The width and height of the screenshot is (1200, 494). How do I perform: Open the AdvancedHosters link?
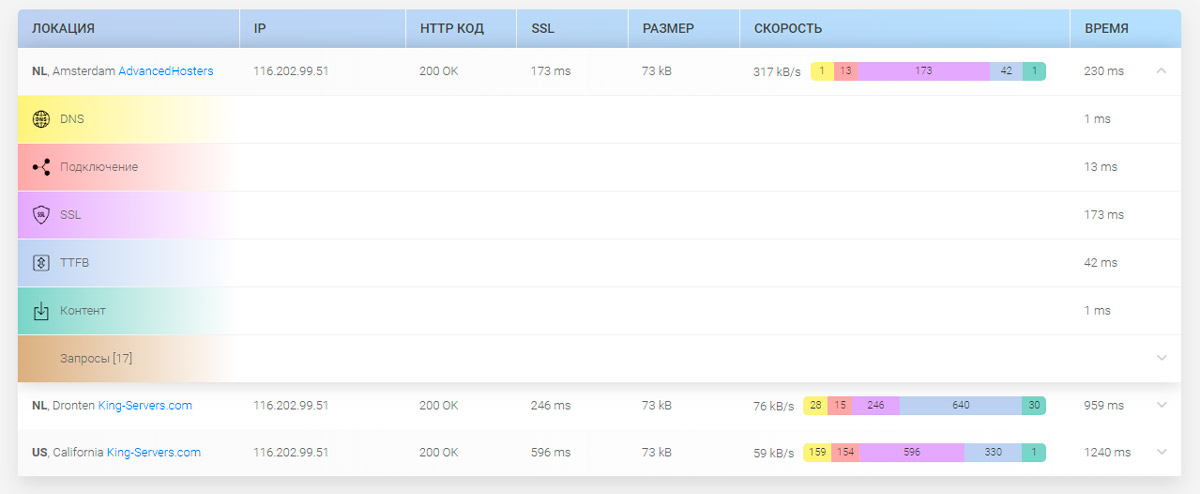click(x=165, y=71)
